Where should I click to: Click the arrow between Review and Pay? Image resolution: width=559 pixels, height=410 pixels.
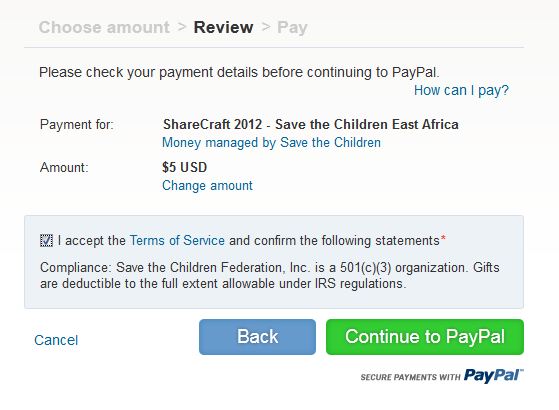tap(266, 27)
